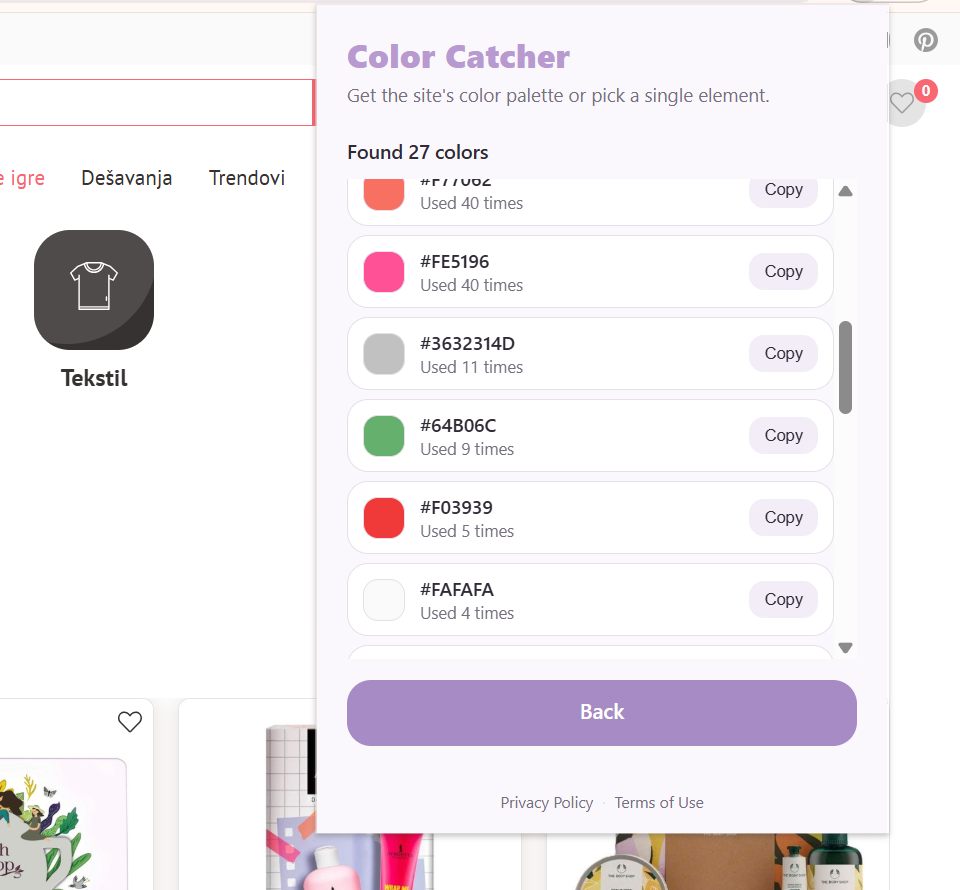
Task: Click the '#FAFAFA' hex code text
Action: [x=457, y=590]
